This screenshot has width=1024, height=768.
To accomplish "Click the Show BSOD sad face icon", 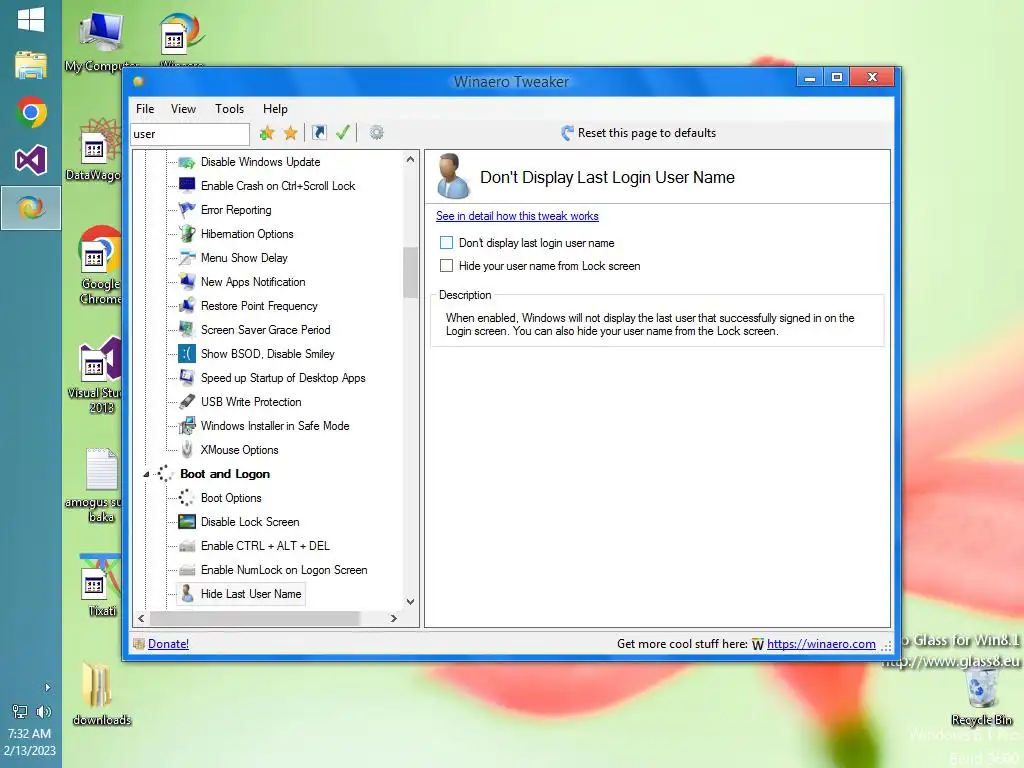I will pyautogui.click(x=187, y=354).
